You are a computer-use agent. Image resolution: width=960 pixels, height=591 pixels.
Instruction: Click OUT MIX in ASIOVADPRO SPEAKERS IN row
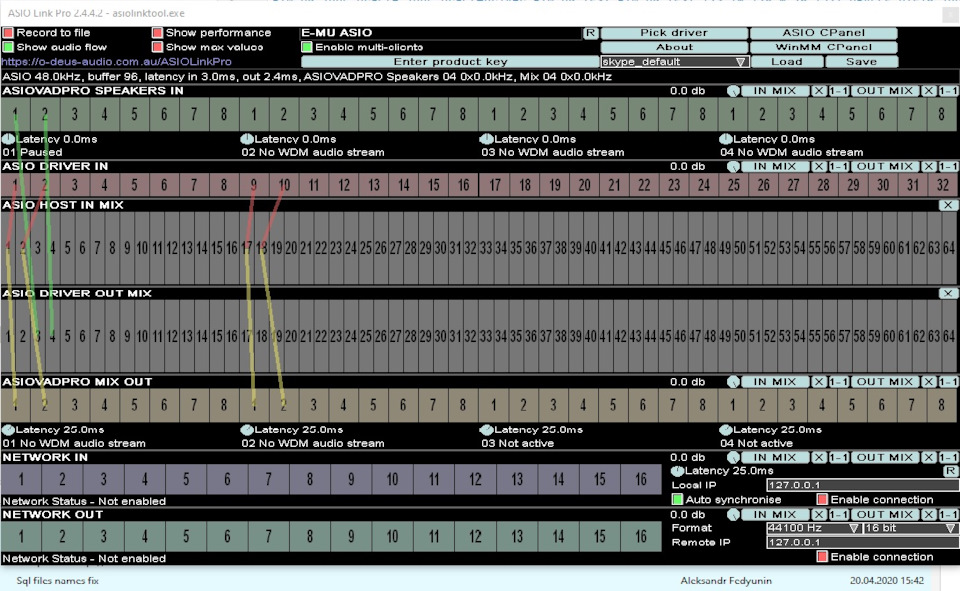click(885, 91)
